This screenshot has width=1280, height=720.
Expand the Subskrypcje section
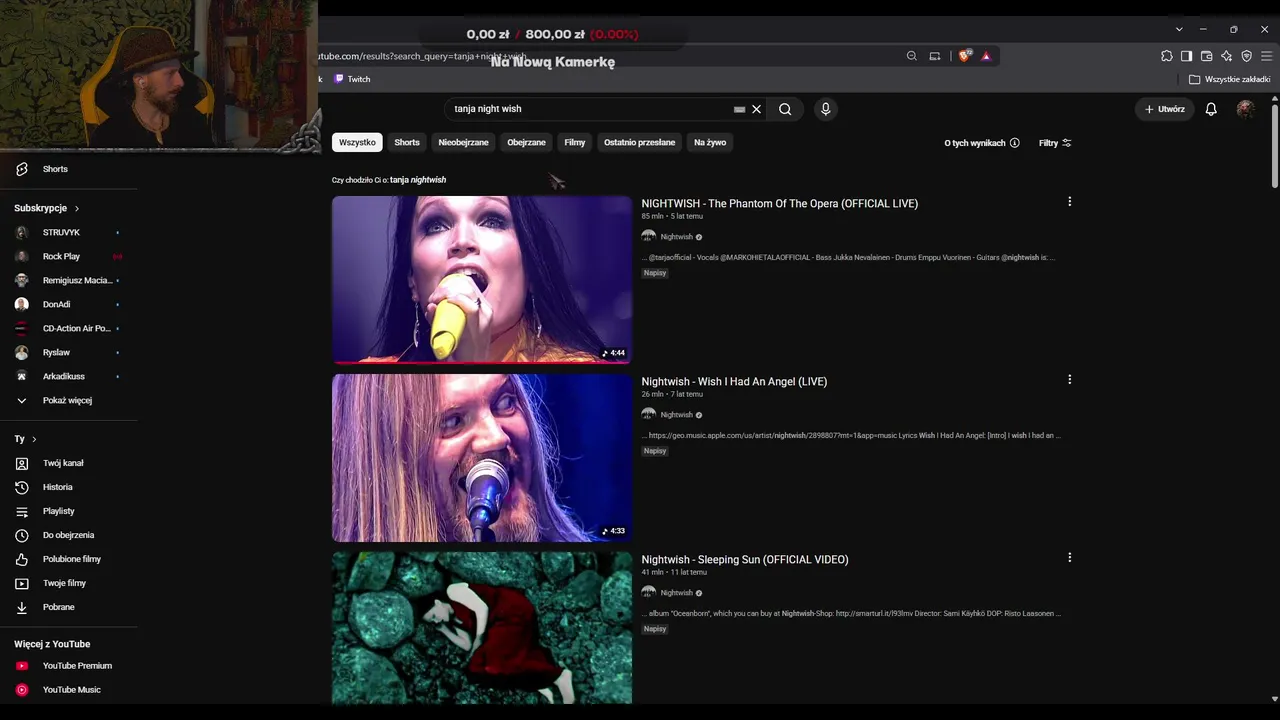47,208
